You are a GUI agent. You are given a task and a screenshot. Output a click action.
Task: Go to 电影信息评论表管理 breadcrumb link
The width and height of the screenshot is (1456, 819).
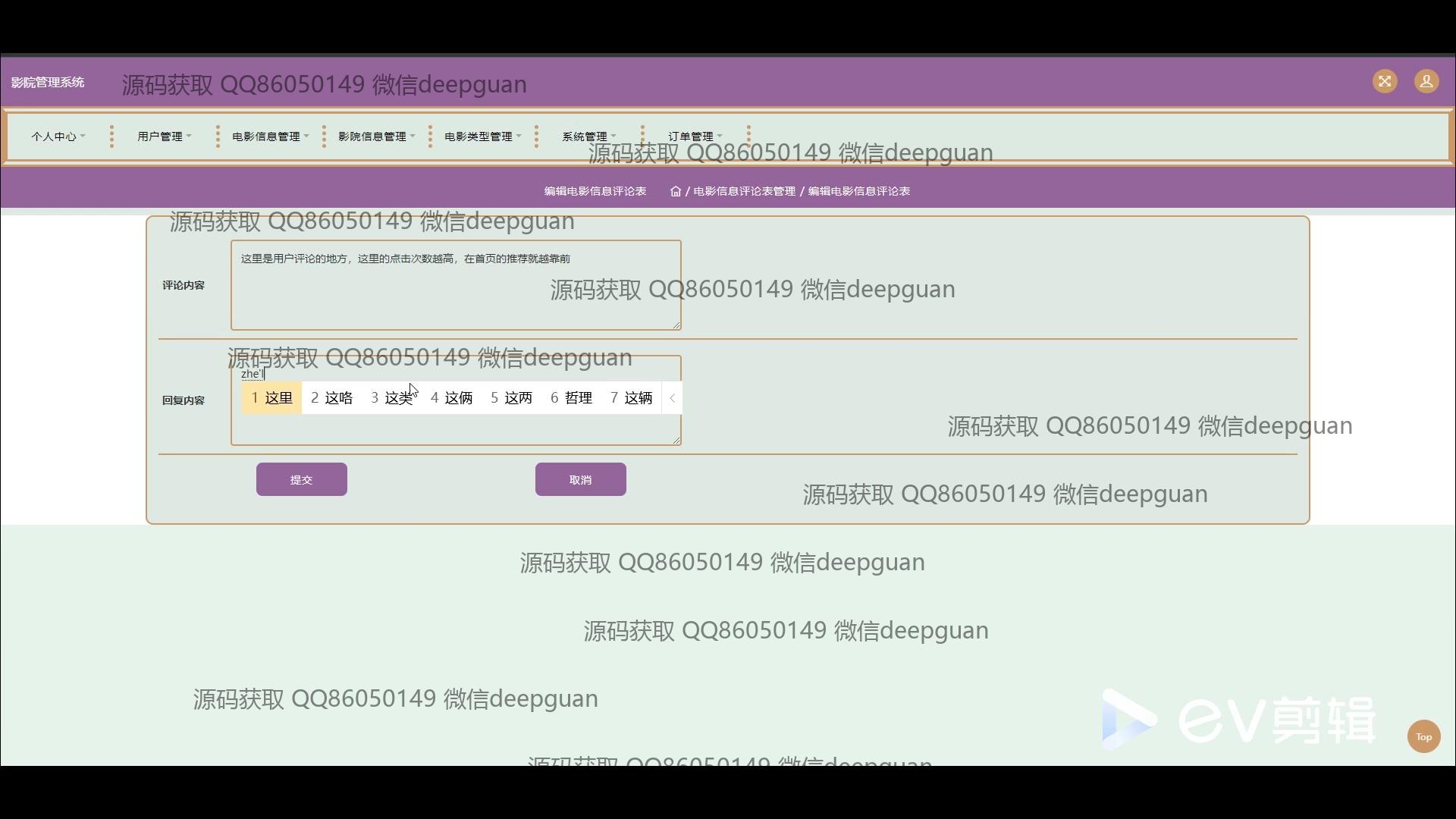click(745, 191)
